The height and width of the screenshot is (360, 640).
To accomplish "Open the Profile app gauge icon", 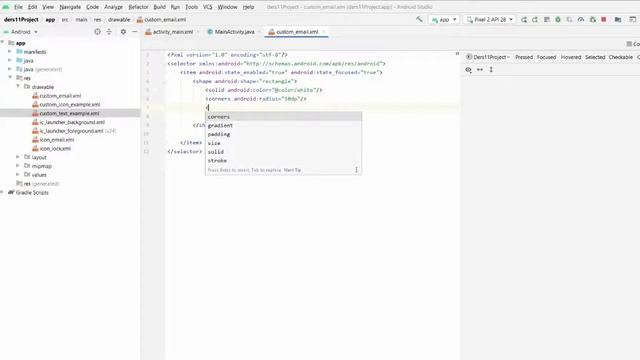I will [x=581, y=20].
